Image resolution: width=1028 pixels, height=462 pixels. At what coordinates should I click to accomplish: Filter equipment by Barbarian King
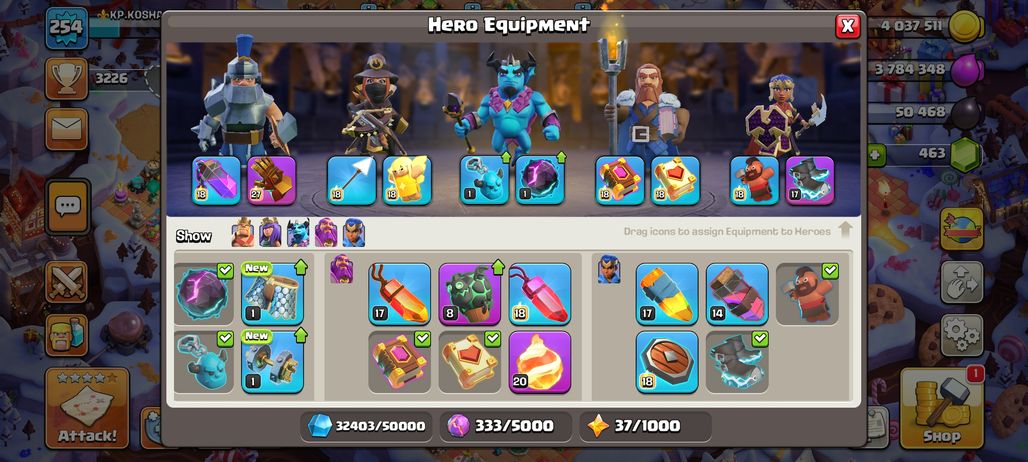tap(243, 233)
